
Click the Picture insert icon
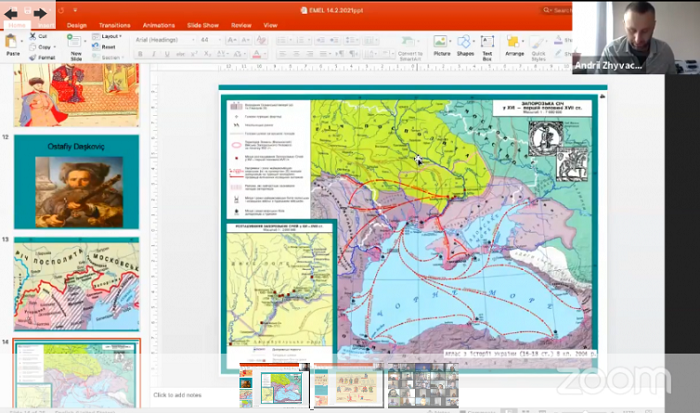(441, 42)
